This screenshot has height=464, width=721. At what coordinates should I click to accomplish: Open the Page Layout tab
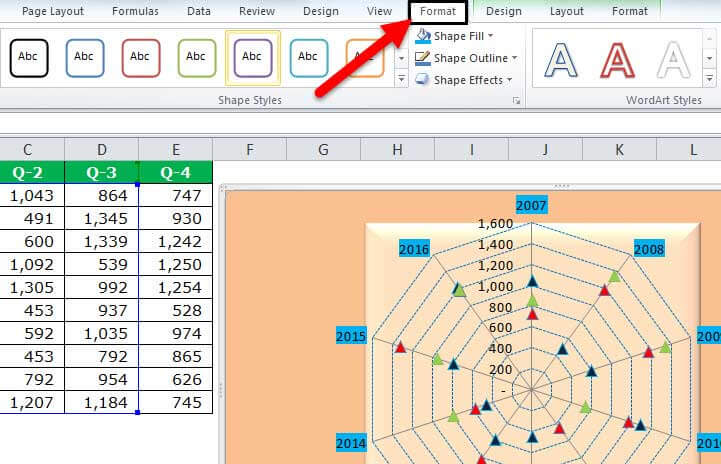53,11
